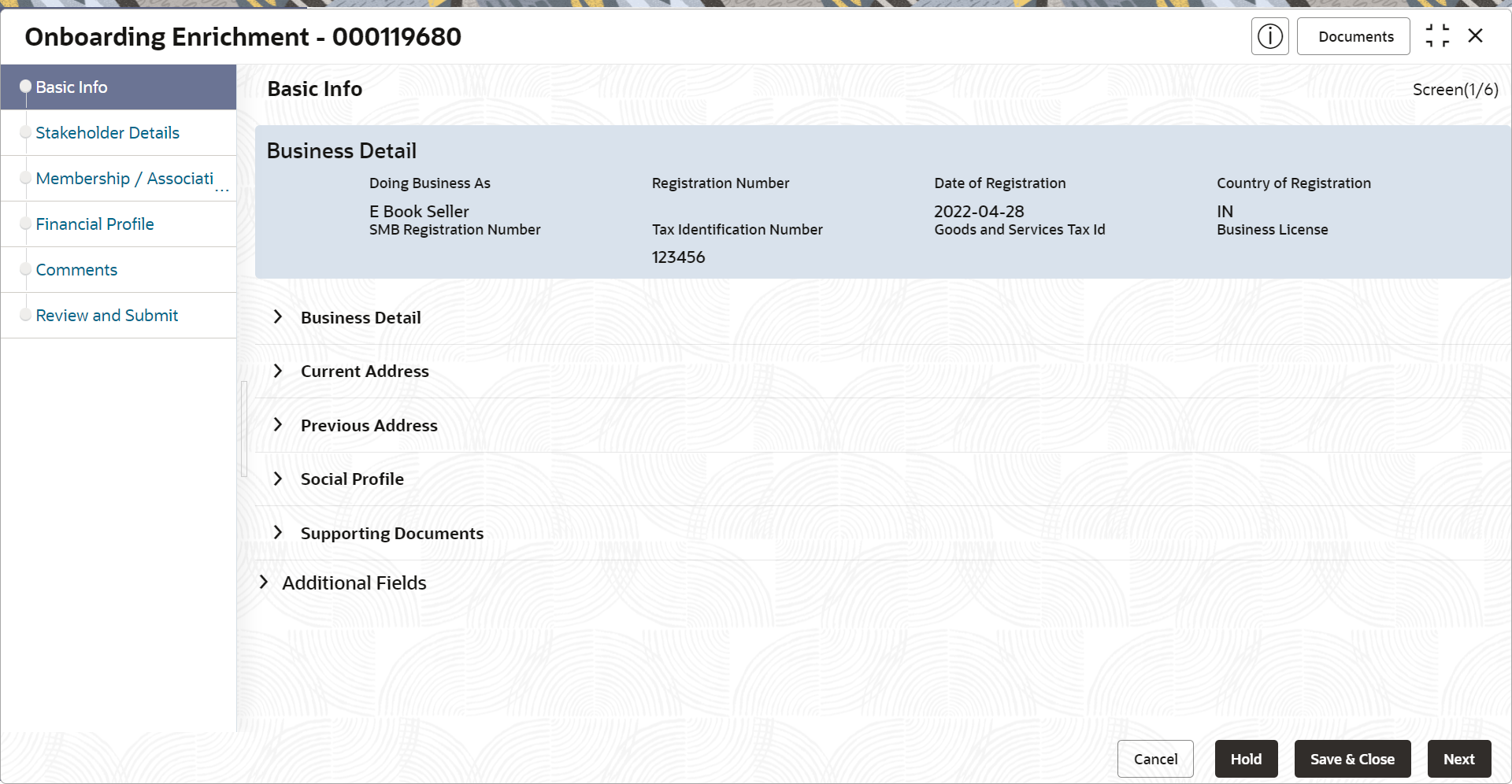Click the Comments step bullet marker
Viewport: 1512px width, 784px height.
25,269
